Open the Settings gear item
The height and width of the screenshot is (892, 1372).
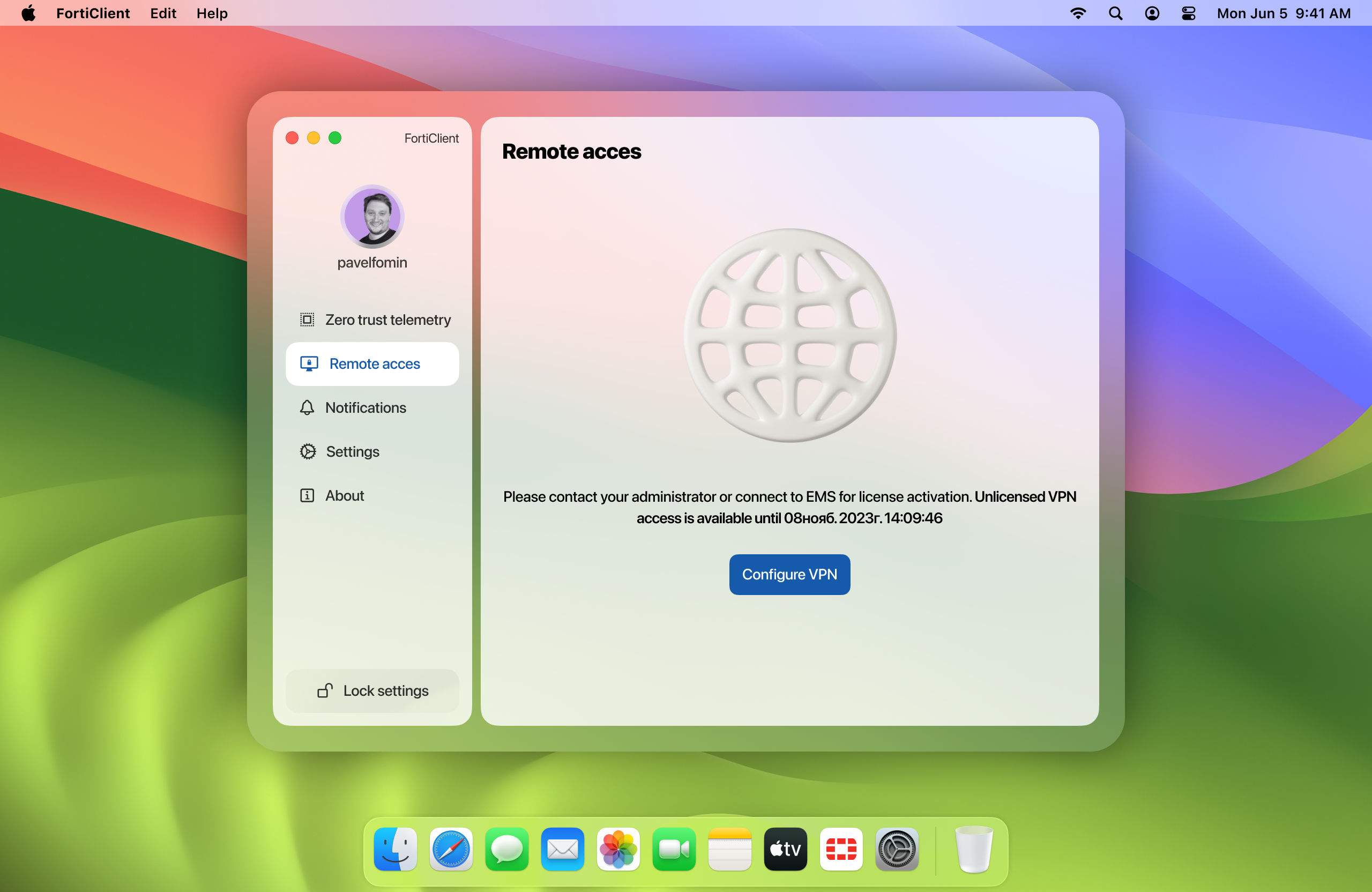[352, 451]
